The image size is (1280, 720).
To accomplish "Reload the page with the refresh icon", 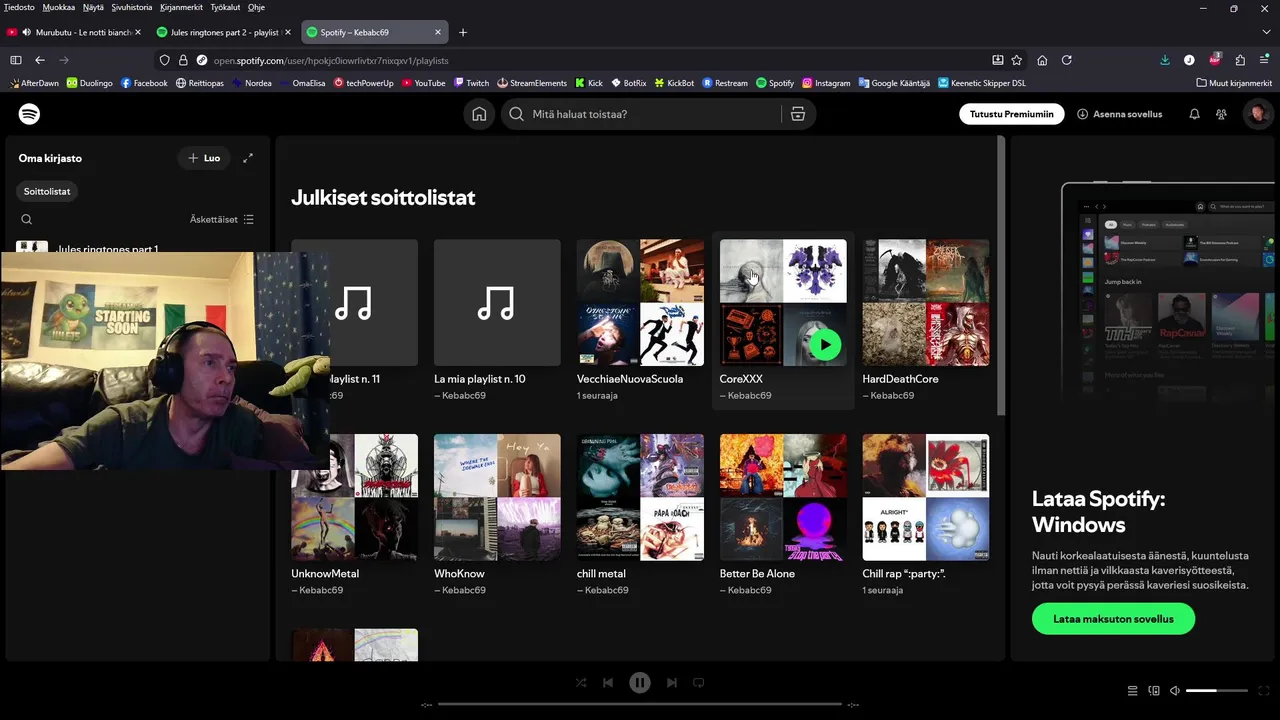I will point(1067,60).
